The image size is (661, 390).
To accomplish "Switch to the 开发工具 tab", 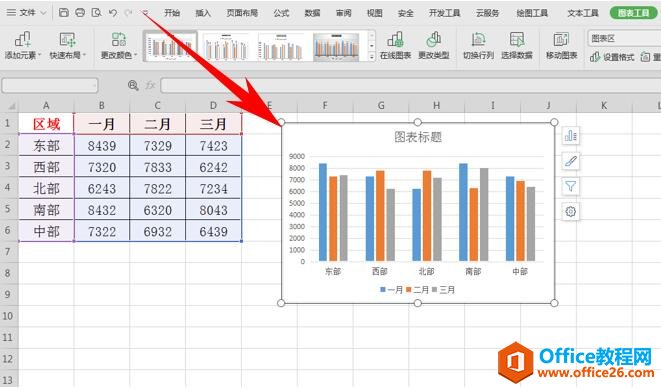I will [444, 13].
